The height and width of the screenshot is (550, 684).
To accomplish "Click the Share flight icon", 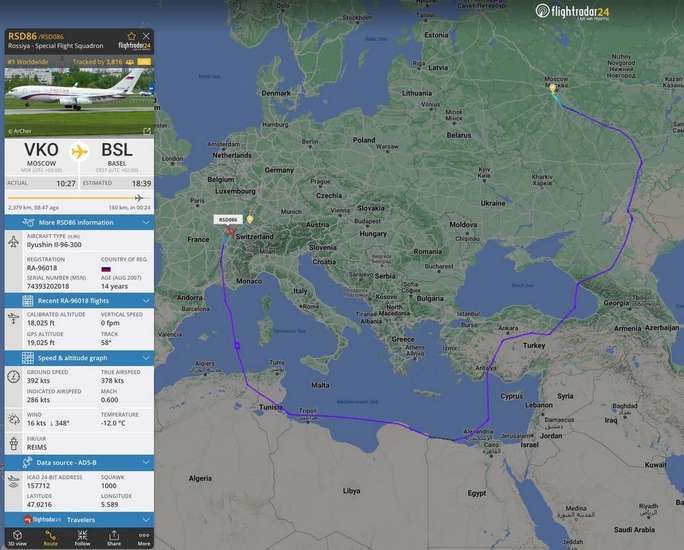I will click(113, 537).
